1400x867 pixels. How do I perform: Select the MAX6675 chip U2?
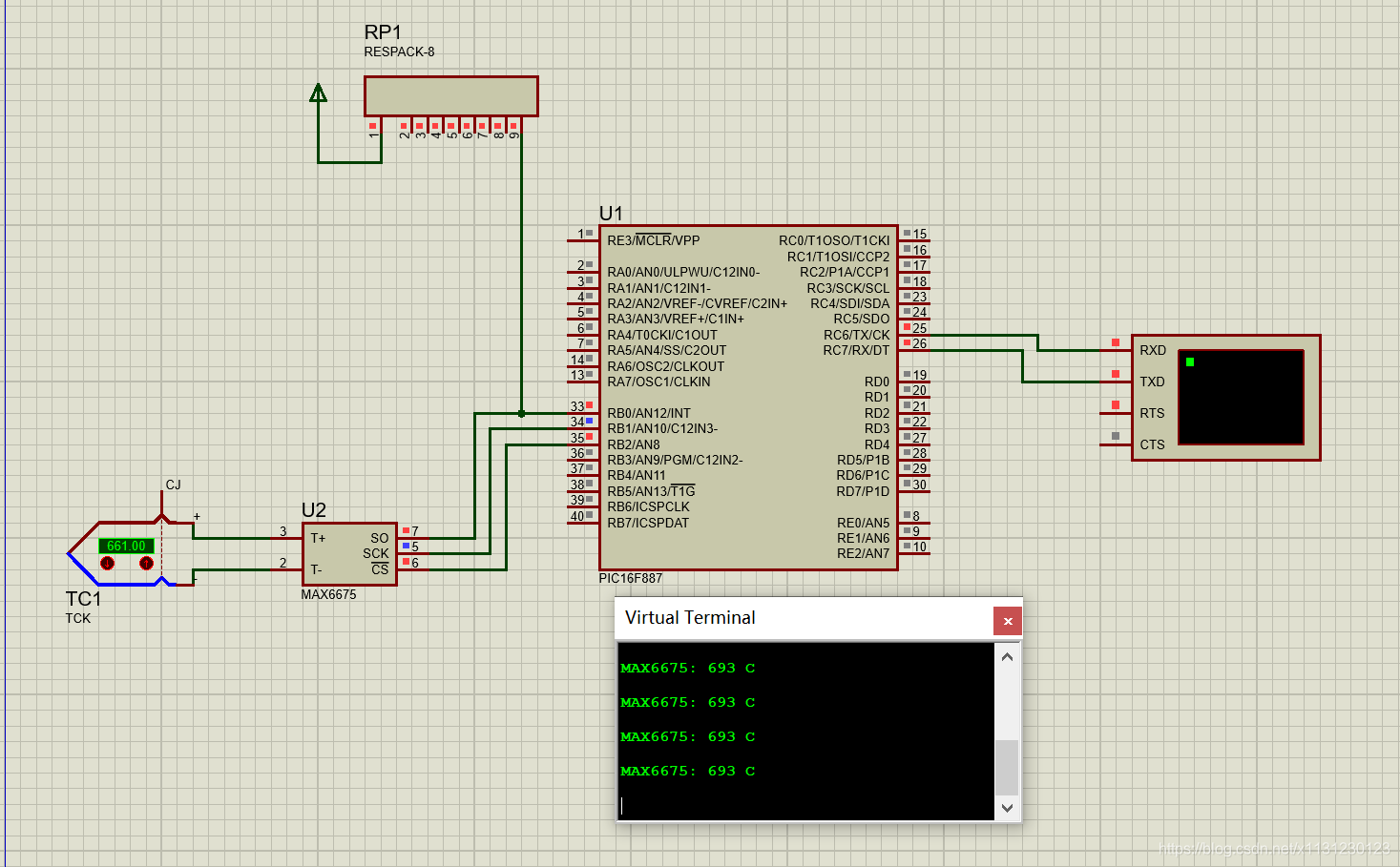pos(349,554)
